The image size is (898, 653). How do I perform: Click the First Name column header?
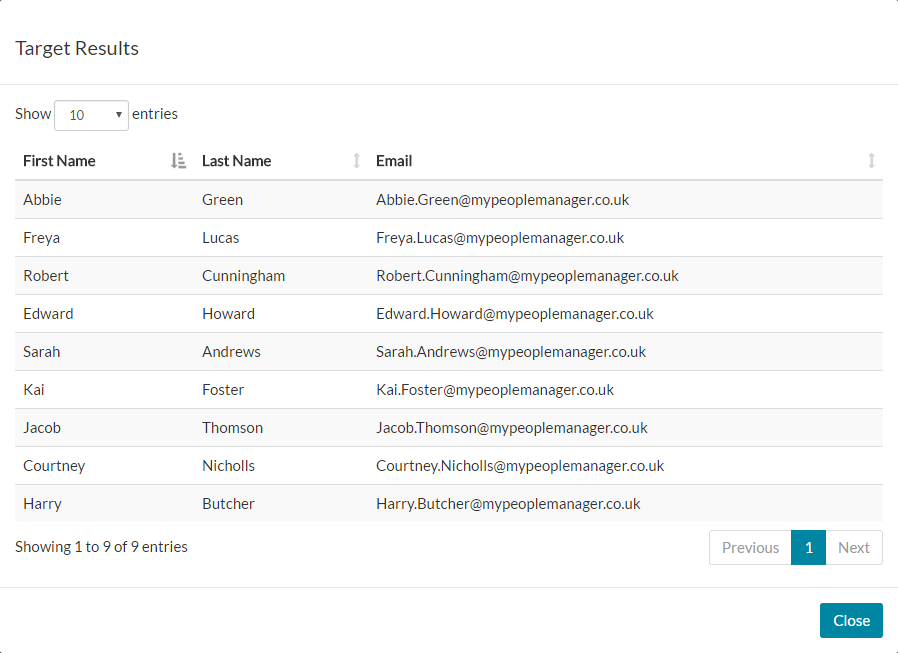[x=60, y=161]
